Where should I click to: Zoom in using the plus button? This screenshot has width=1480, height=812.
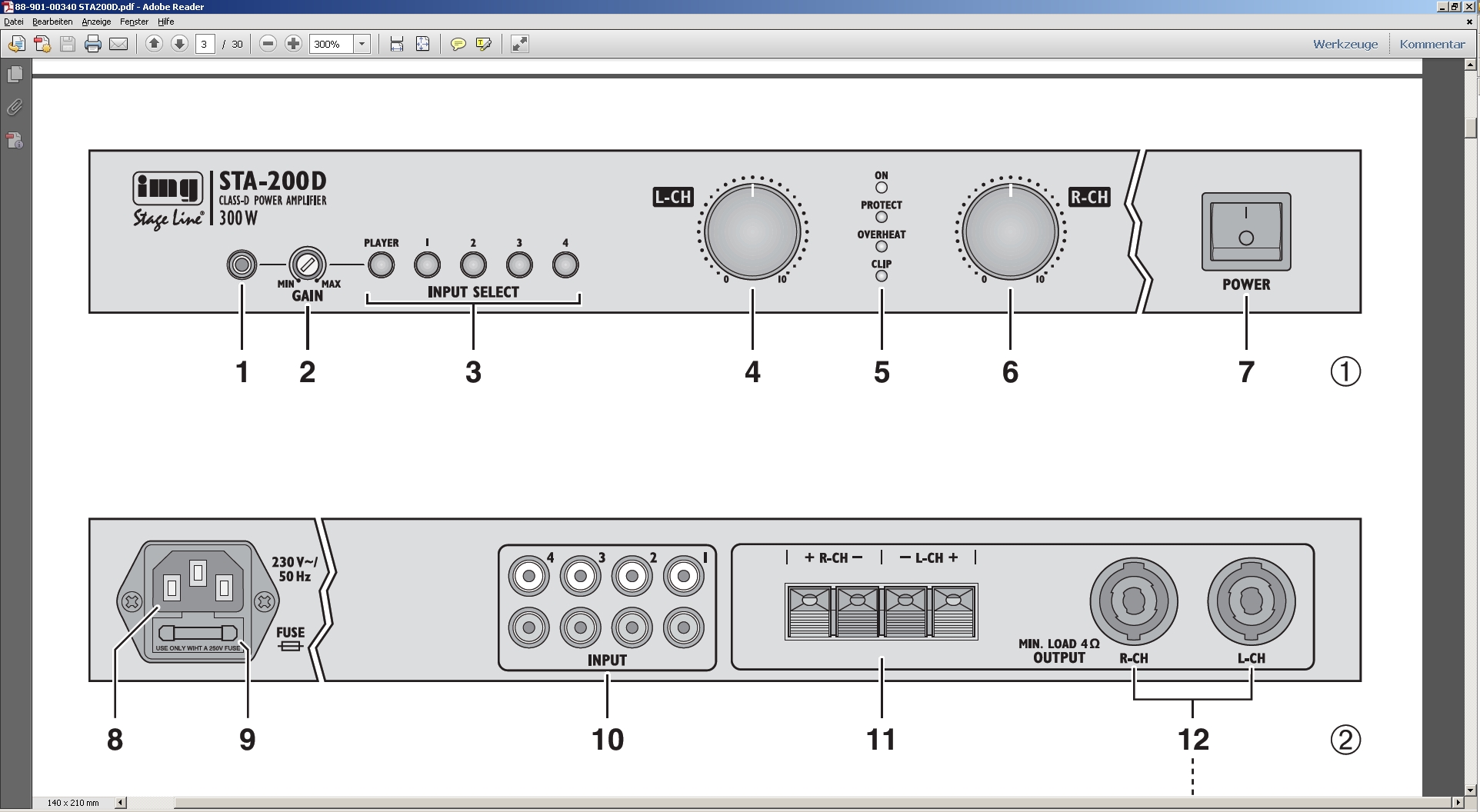tap(293, 44)
